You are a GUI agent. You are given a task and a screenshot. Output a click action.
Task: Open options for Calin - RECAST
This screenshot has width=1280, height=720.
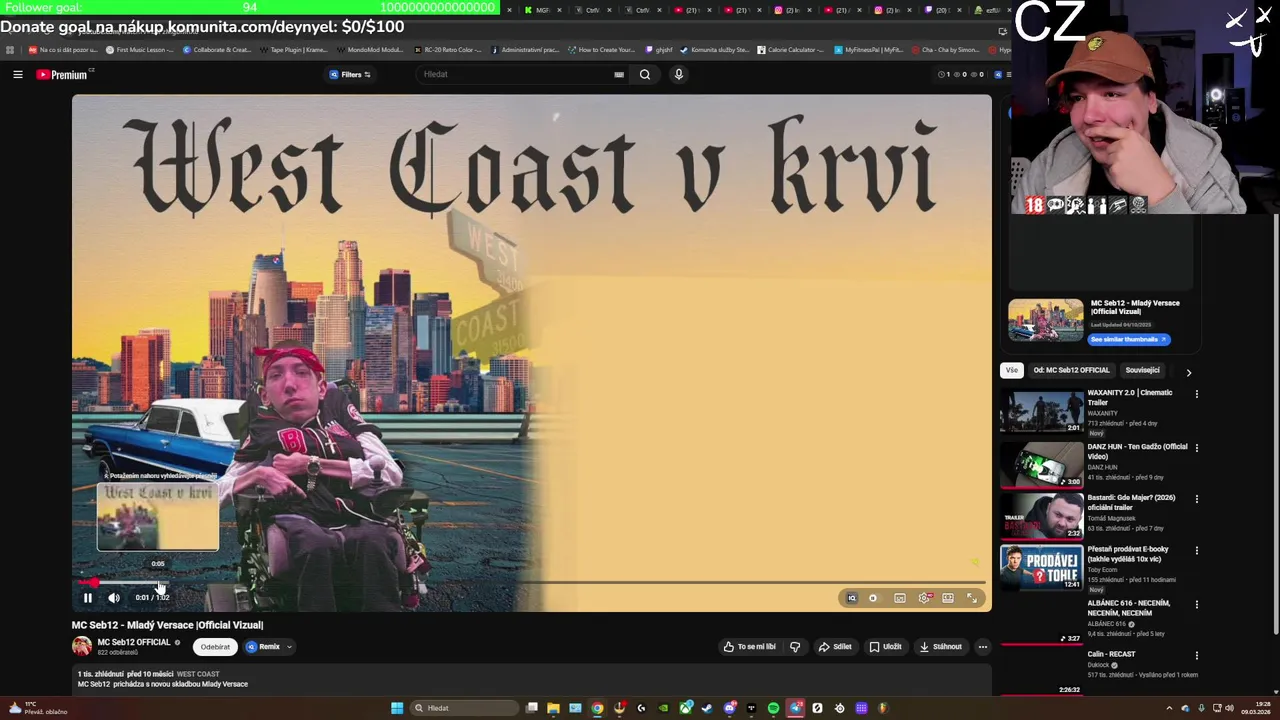click(x=1196, y=655)
